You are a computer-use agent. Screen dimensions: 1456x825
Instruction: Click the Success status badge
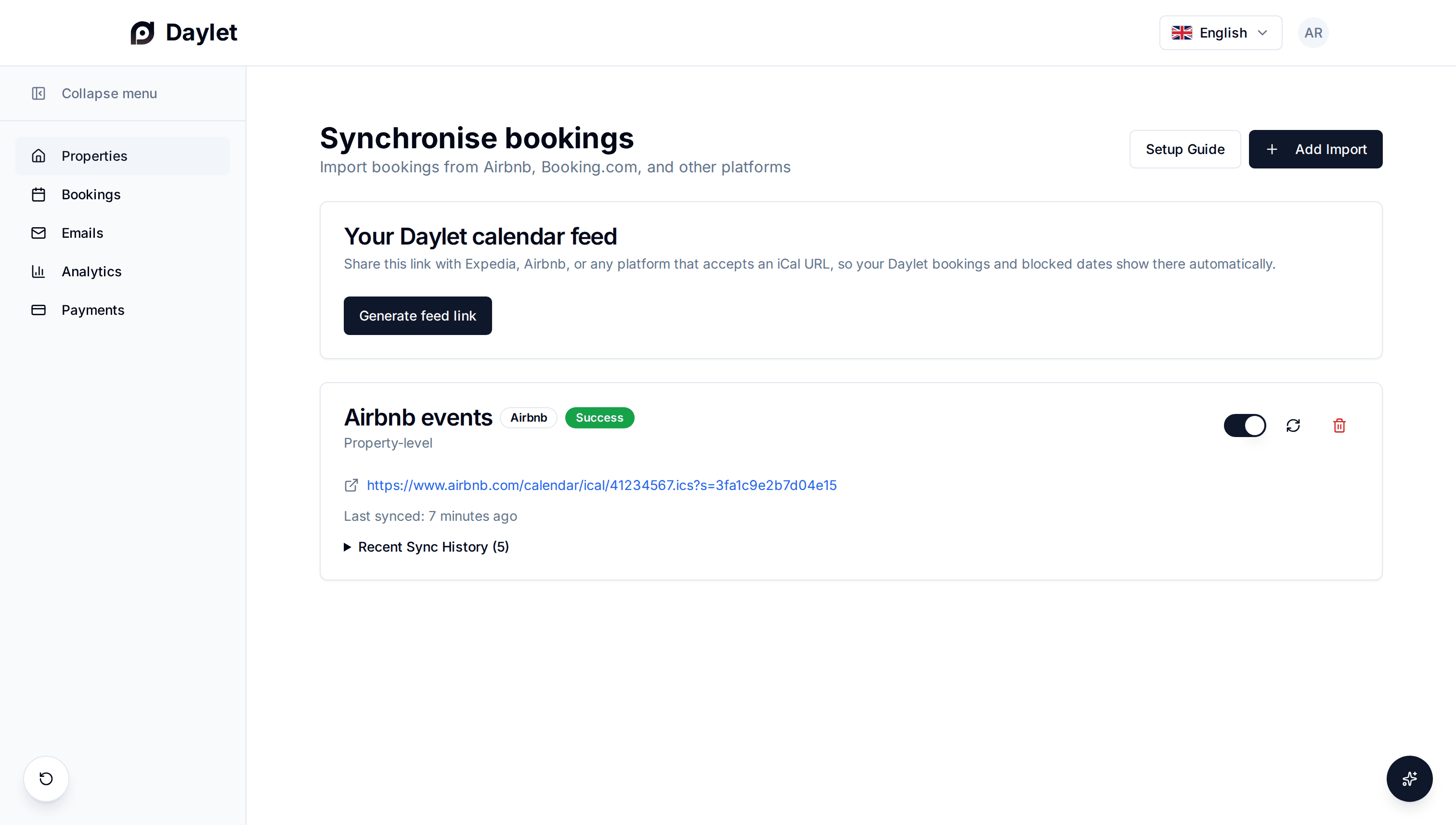[x=599, y=418]
